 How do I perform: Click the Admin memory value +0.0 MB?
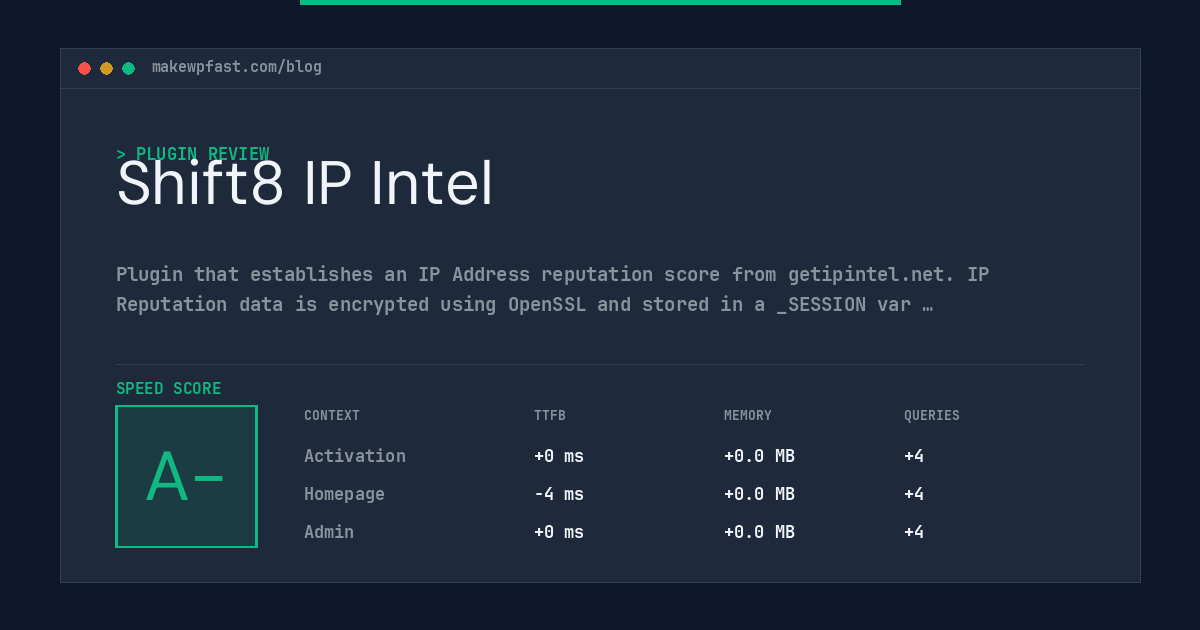click(759, 532)
